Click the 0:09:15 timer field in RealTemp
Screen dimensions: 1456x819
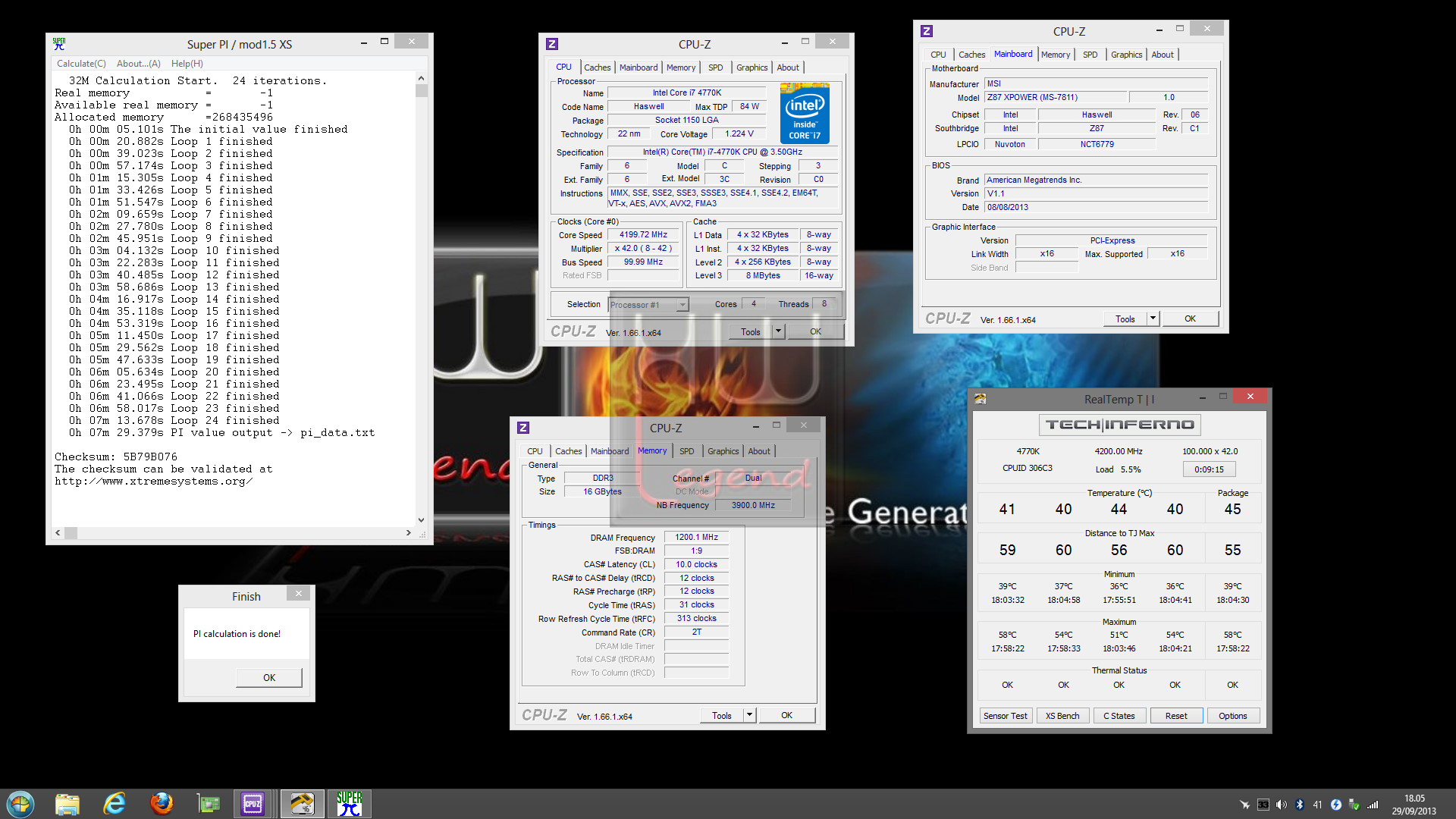(1209, 469)
